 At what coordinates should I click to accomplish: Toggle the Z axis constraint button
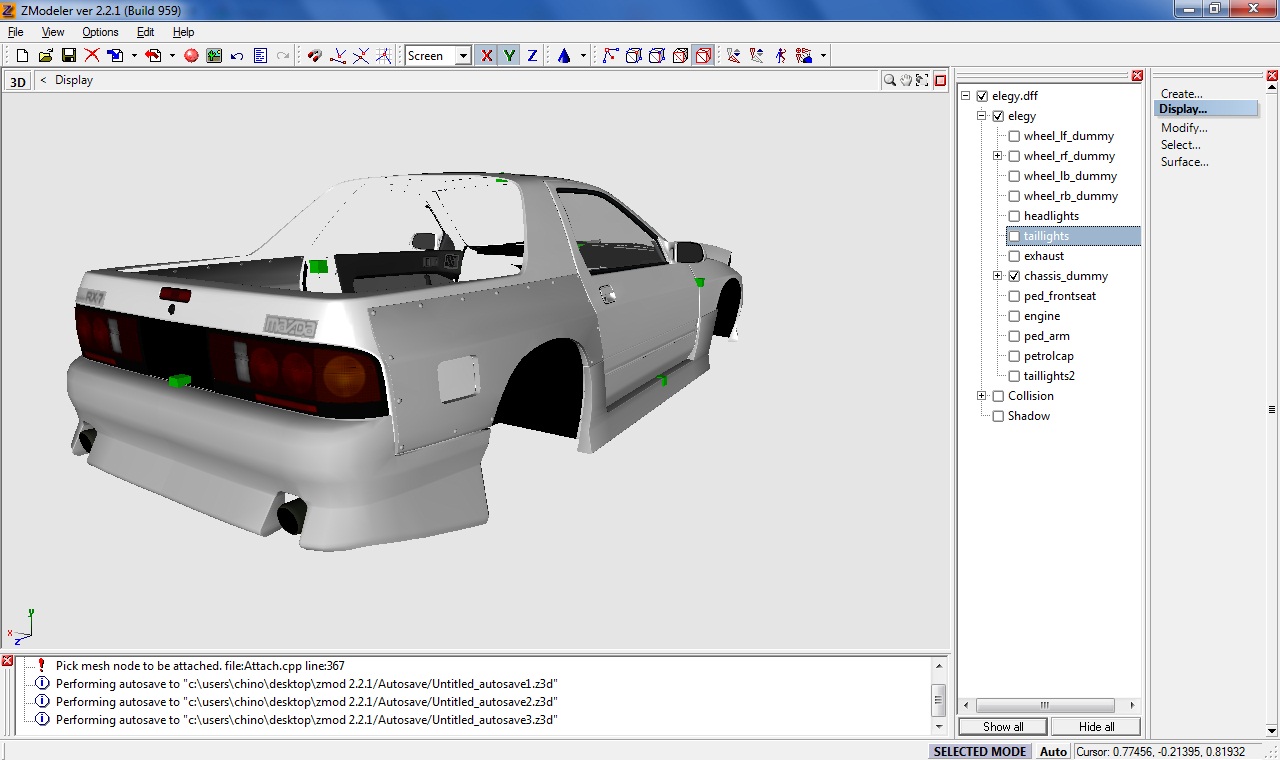tap(532, 56)
